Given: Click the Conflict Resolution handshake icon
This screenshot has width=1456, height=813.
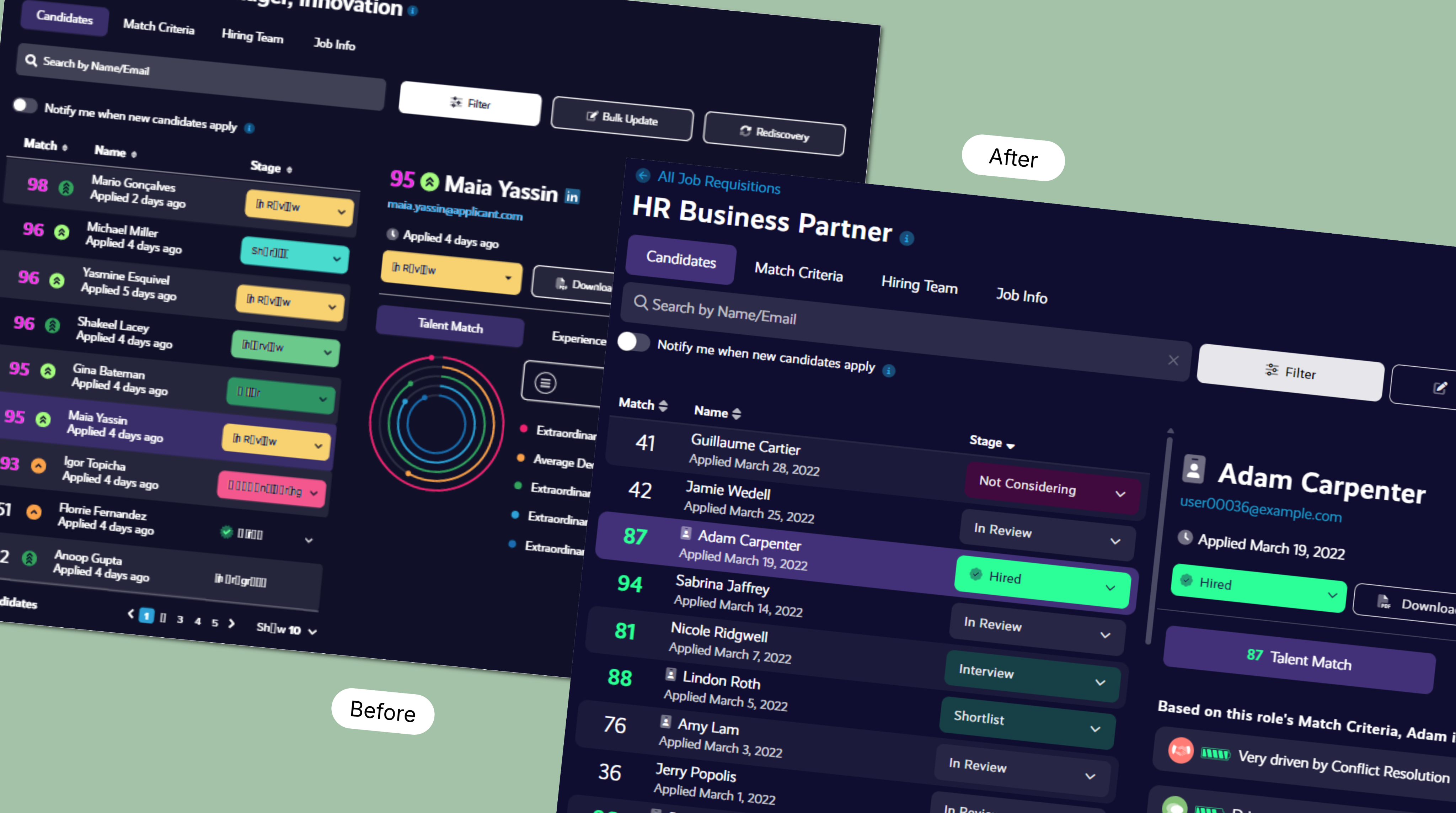Looking at the screenshot, I should point(1181,750).
